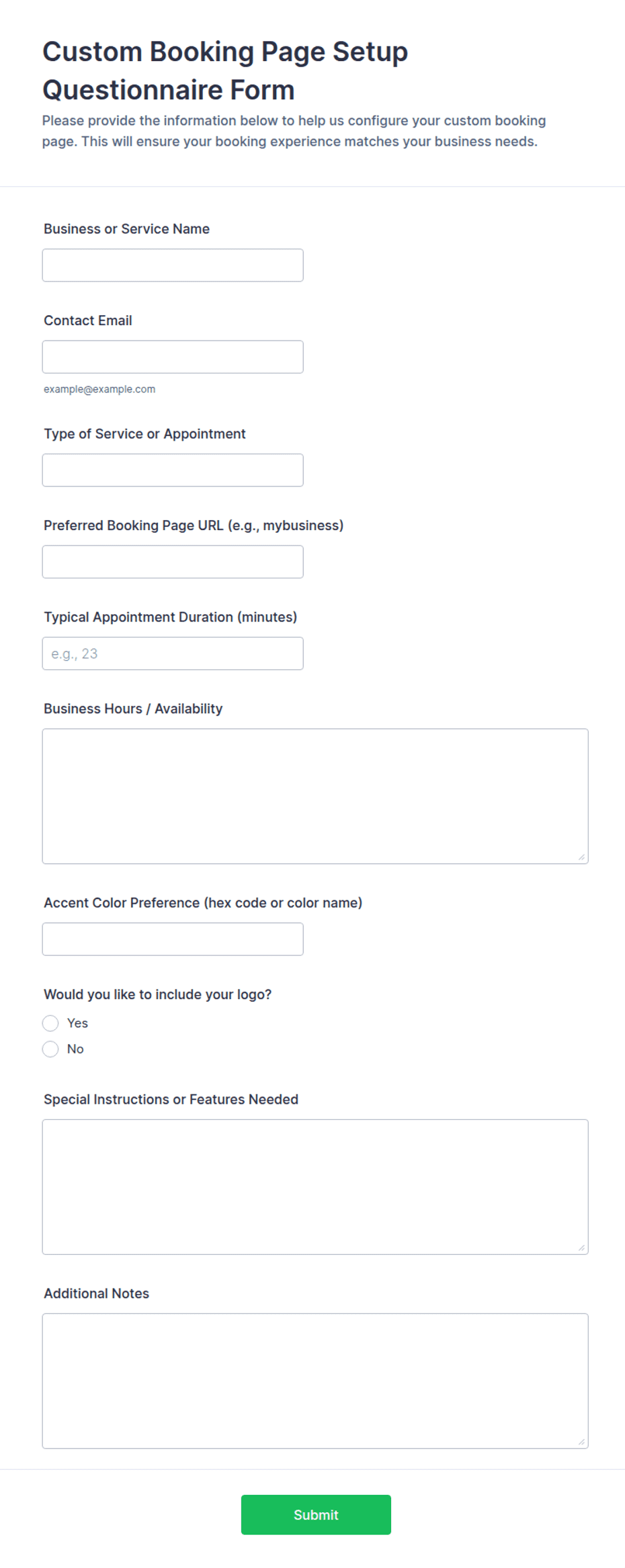Focus the Contact Email input box

coord(173,357)
